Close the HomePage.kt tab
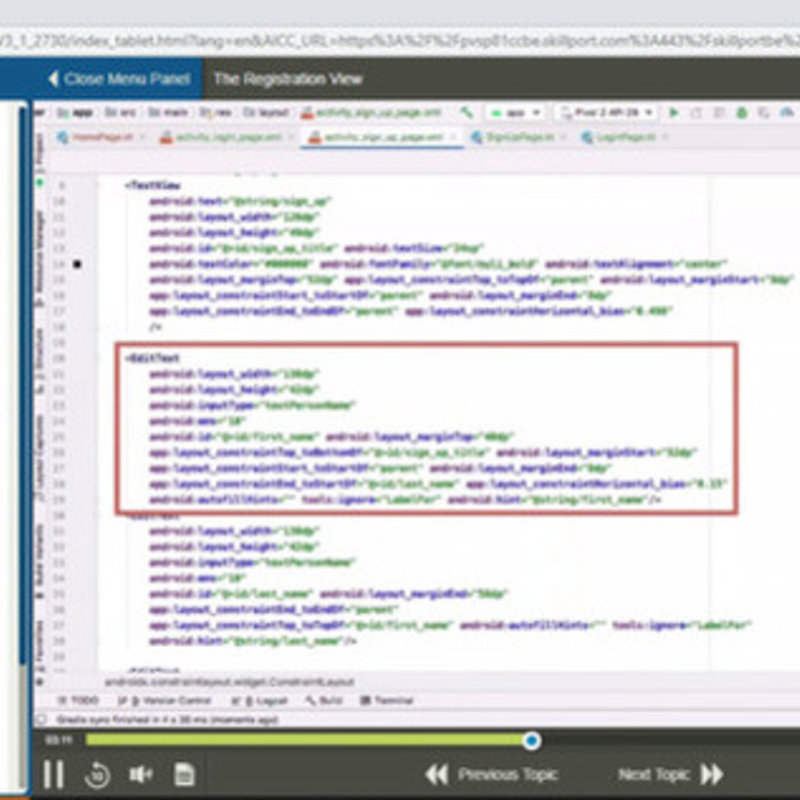Image resolution: width=800 pixels, height=800 pixels. coord(142,137)
